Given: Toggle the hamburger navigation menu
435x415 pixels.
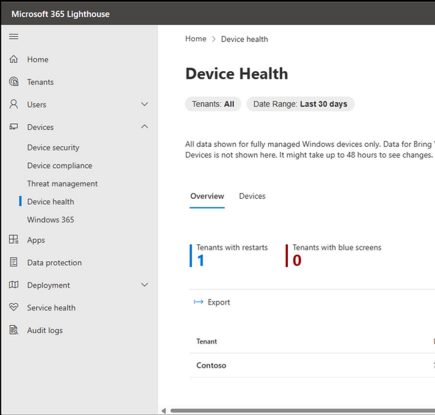Looking at the screenshot, I should click(14, 36).
